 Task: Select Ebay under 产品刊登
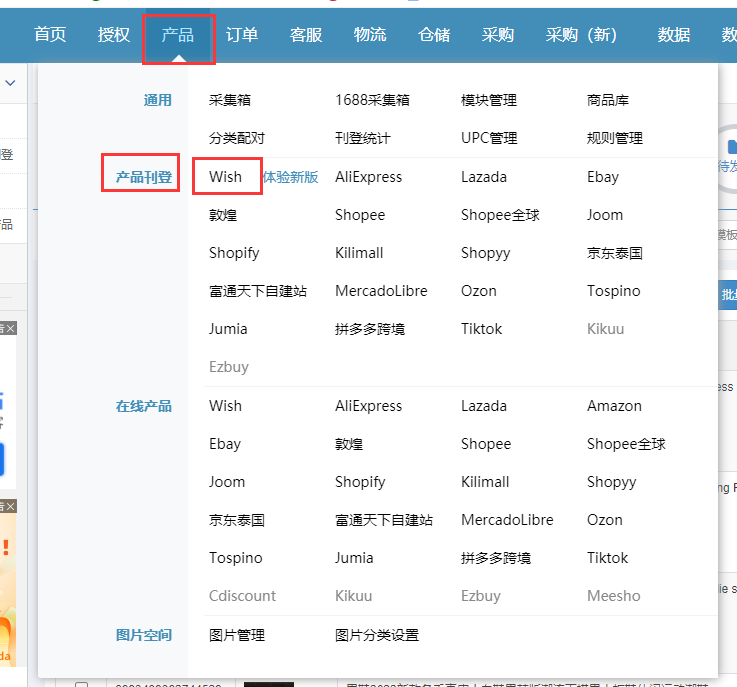603,177
